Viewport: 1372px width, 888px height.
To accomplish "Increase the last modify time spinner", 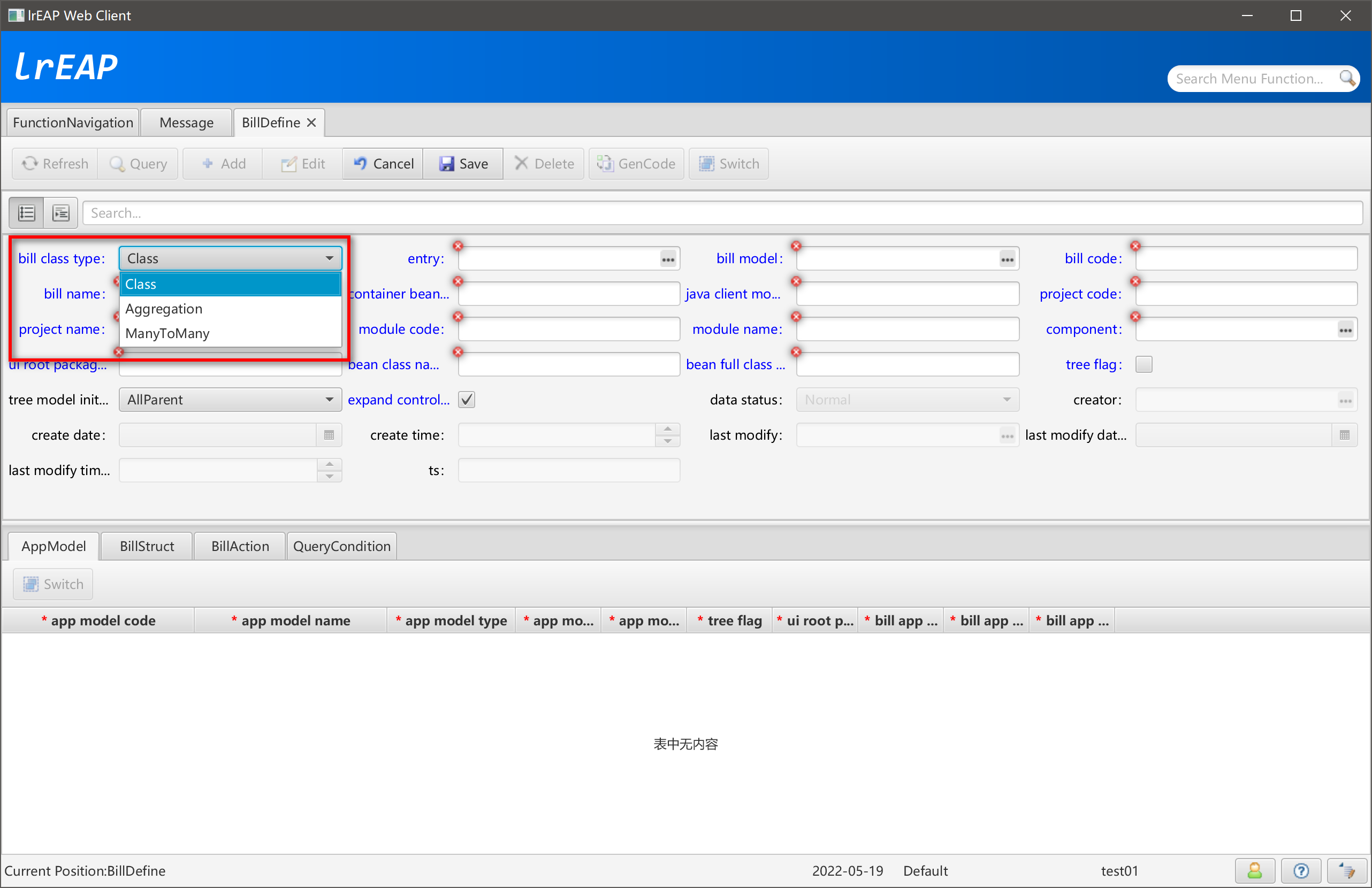I will click(x=329, y=464).
